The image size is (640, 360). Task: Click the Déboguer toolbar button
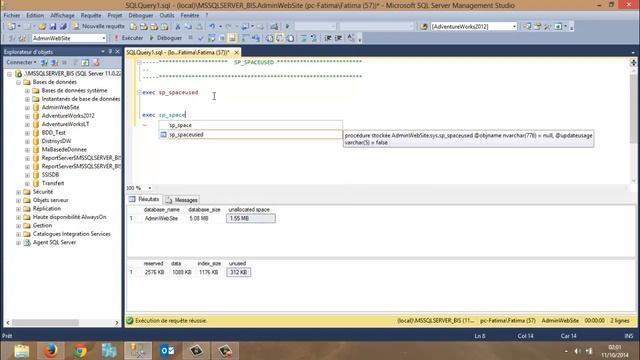pos(165,38)
